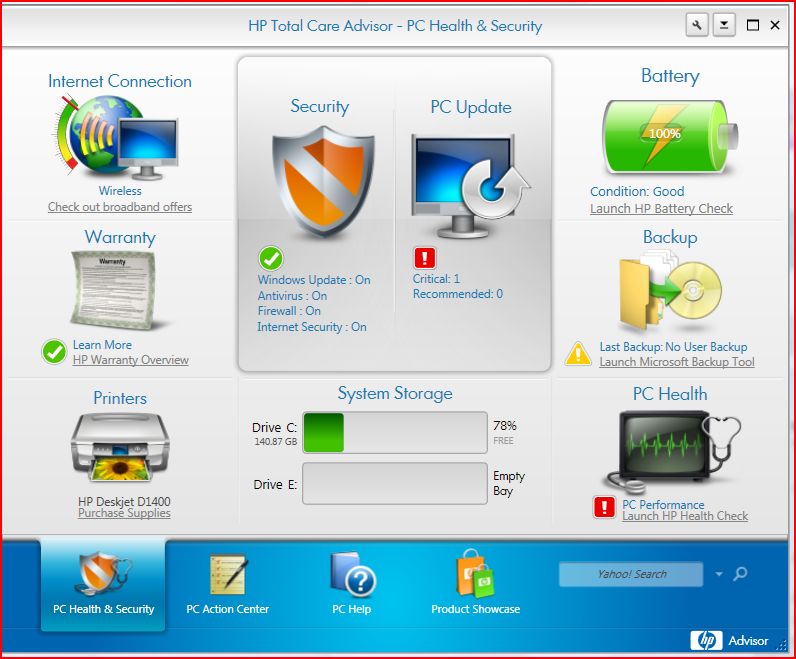This screenshot has width=796, height=659.
Task: Click the green checkmark beside Warranty Learn More
Action: coord(54,352)
